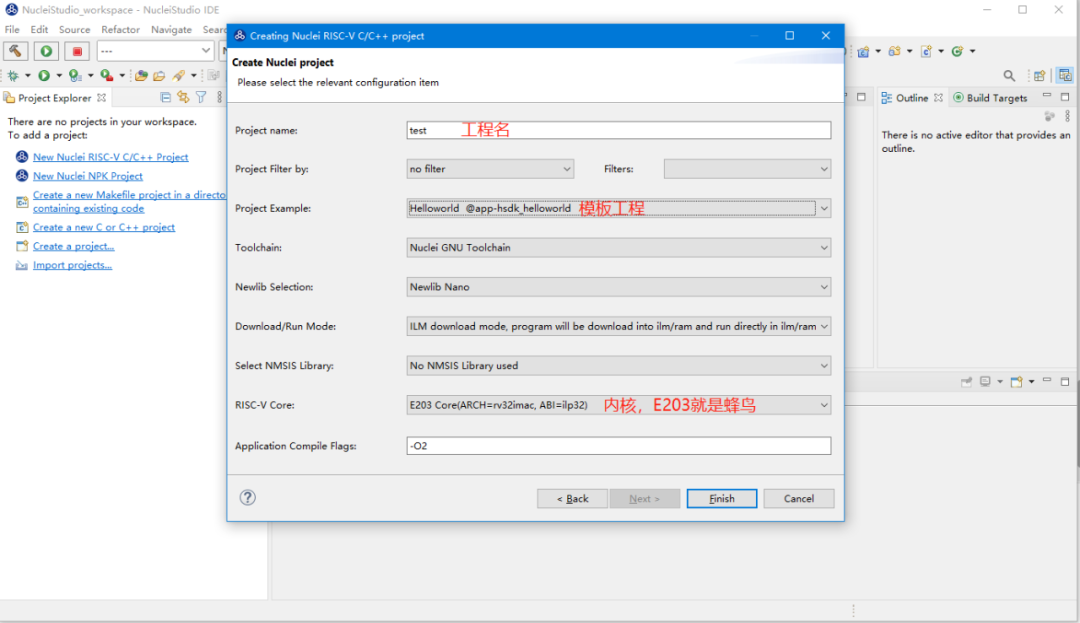
Task: Click the Finish button
Action: [722, 498]
